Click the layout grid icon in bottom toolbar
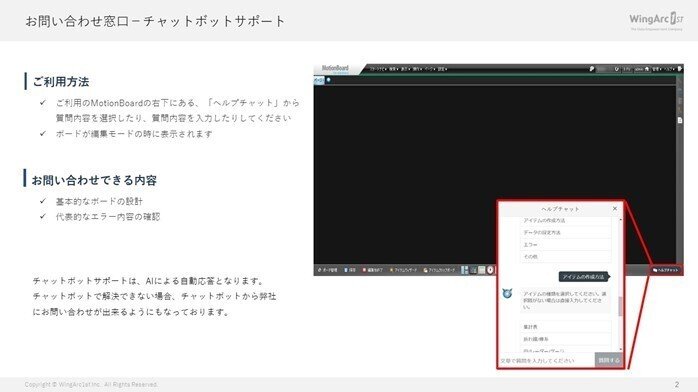The image size is (698, 392). [465, 270]
